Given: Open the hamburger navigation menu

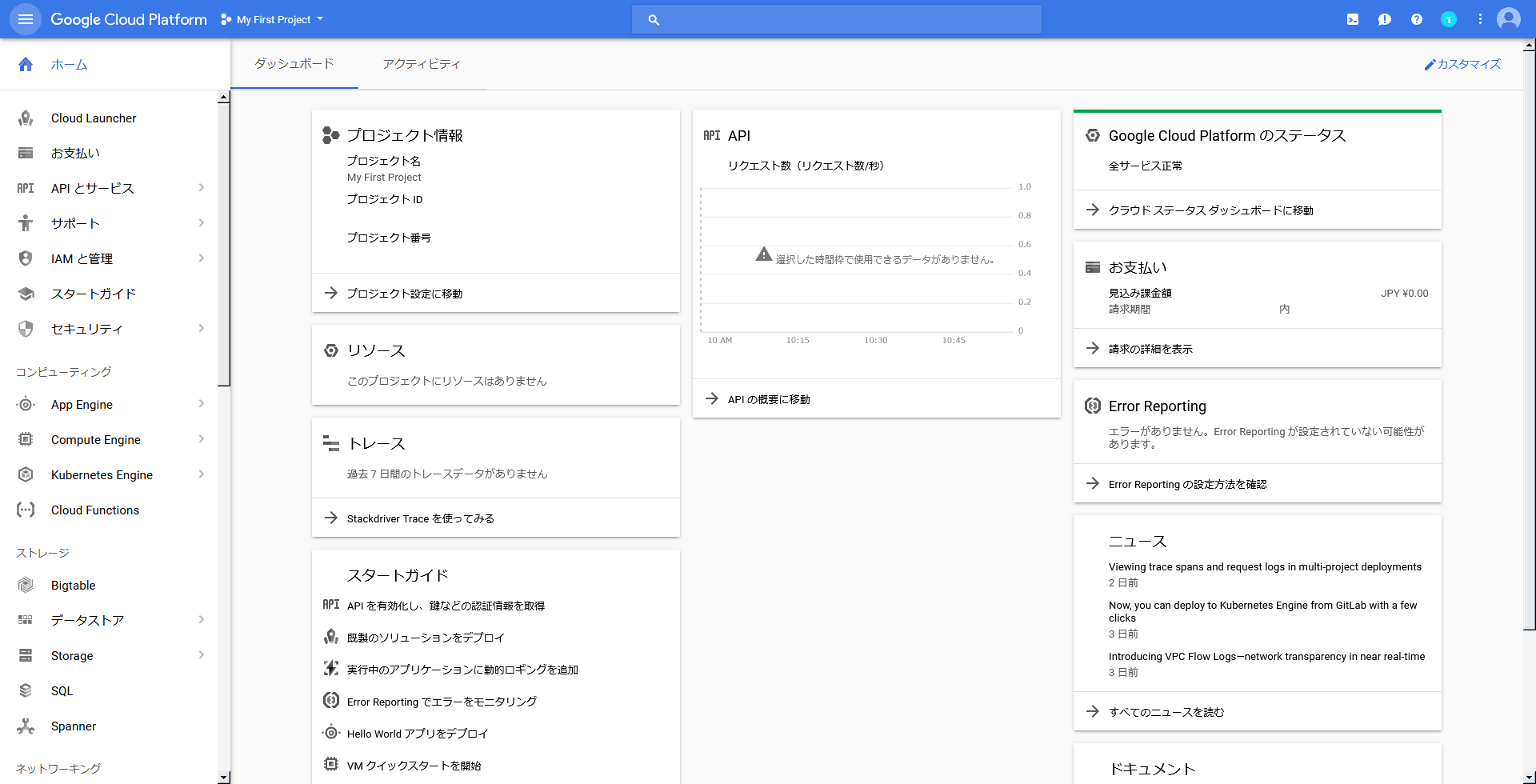Looking at the screenshot, I should 26,19.
